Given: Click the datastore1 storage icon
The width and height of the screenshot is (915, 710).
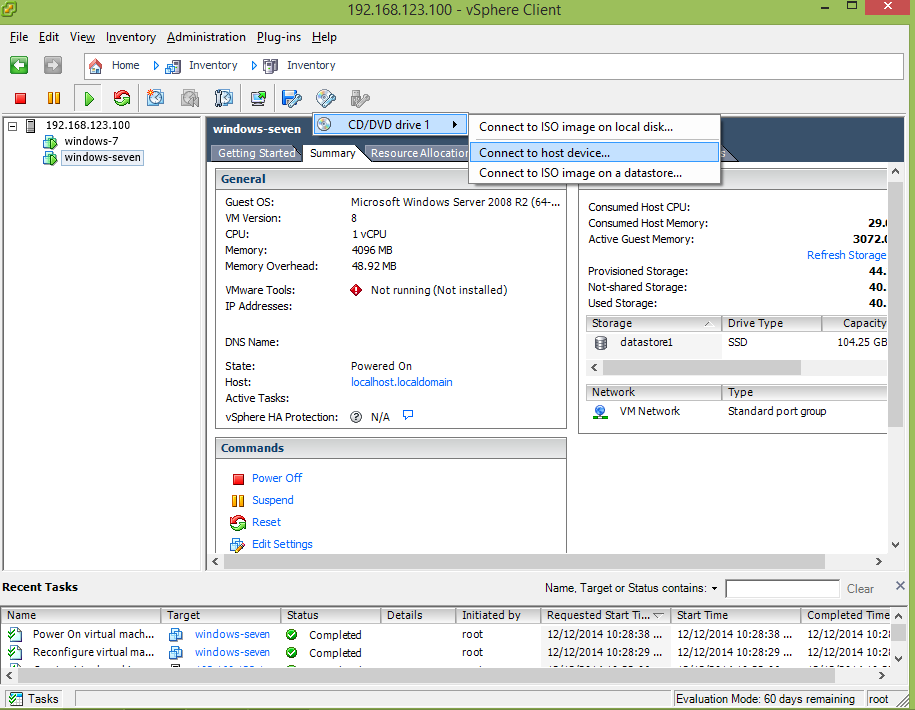Looking at the screenshot, I should point(600,342).
